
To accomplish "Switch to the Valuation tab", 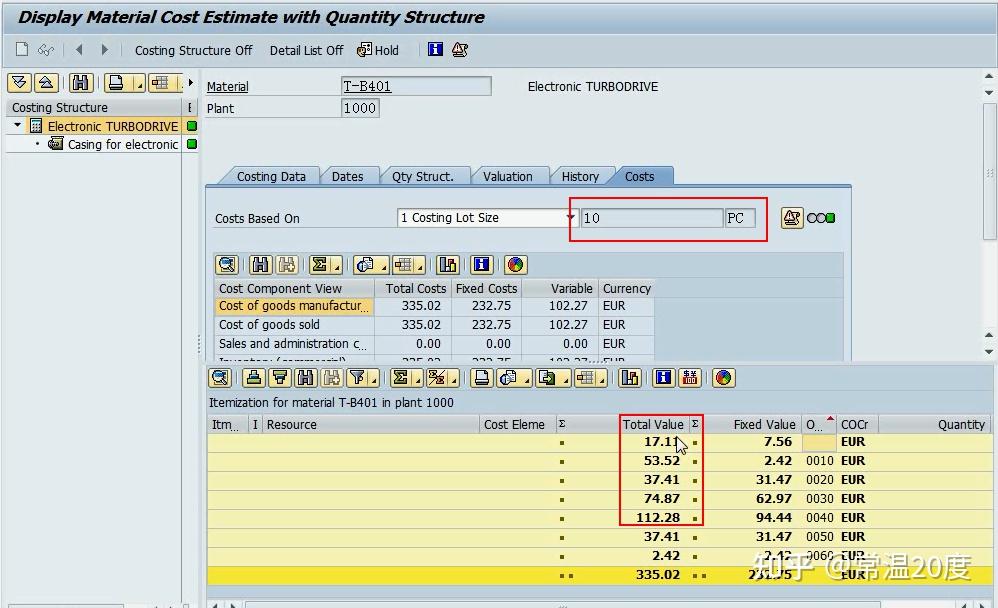I will (510, 175).
